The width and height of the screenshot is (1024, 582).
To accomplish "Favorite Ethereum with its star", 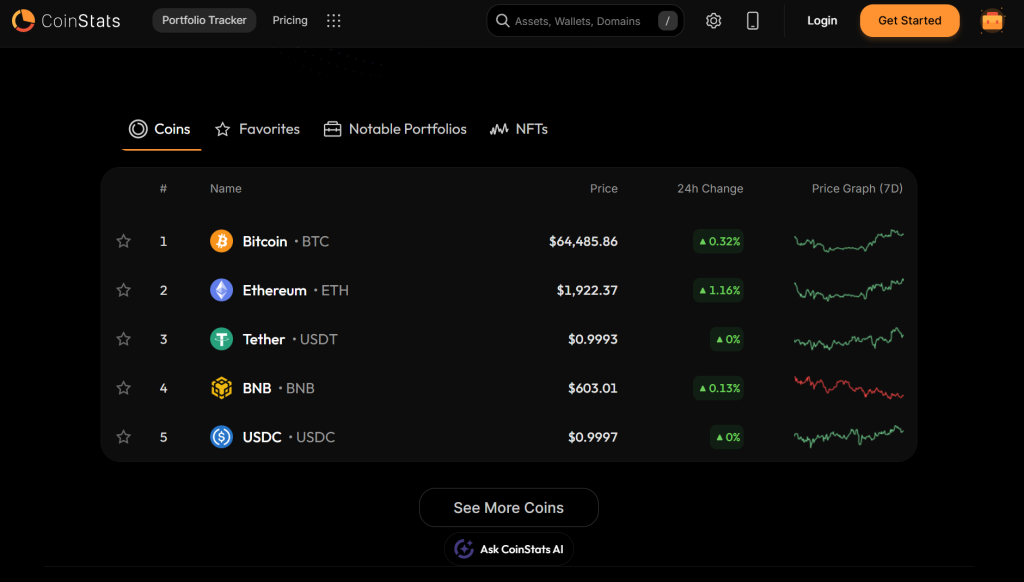I will (123, 290).
